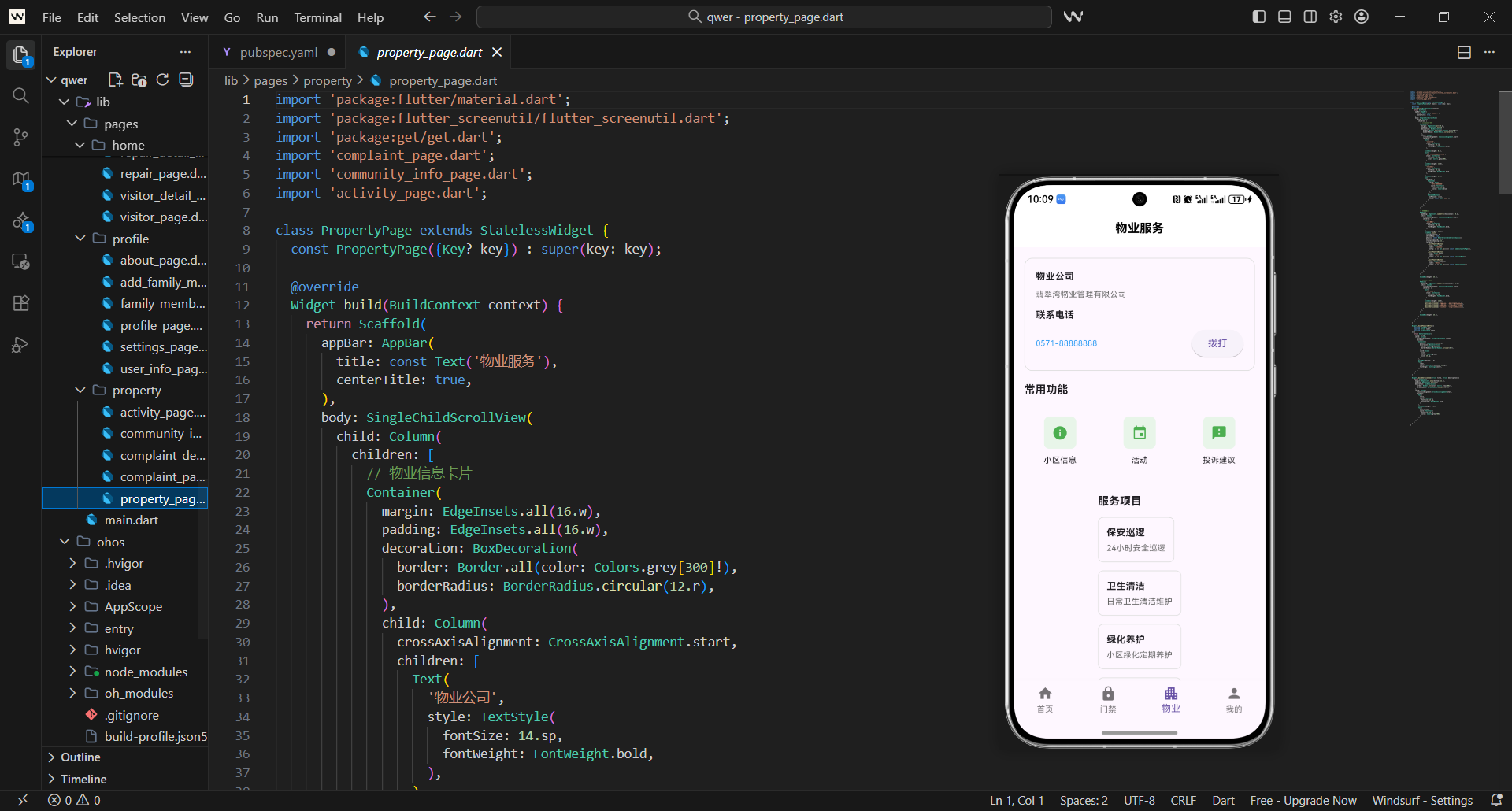
Task: Click CRLF line ending in status bar
Action: (1184, 800)
